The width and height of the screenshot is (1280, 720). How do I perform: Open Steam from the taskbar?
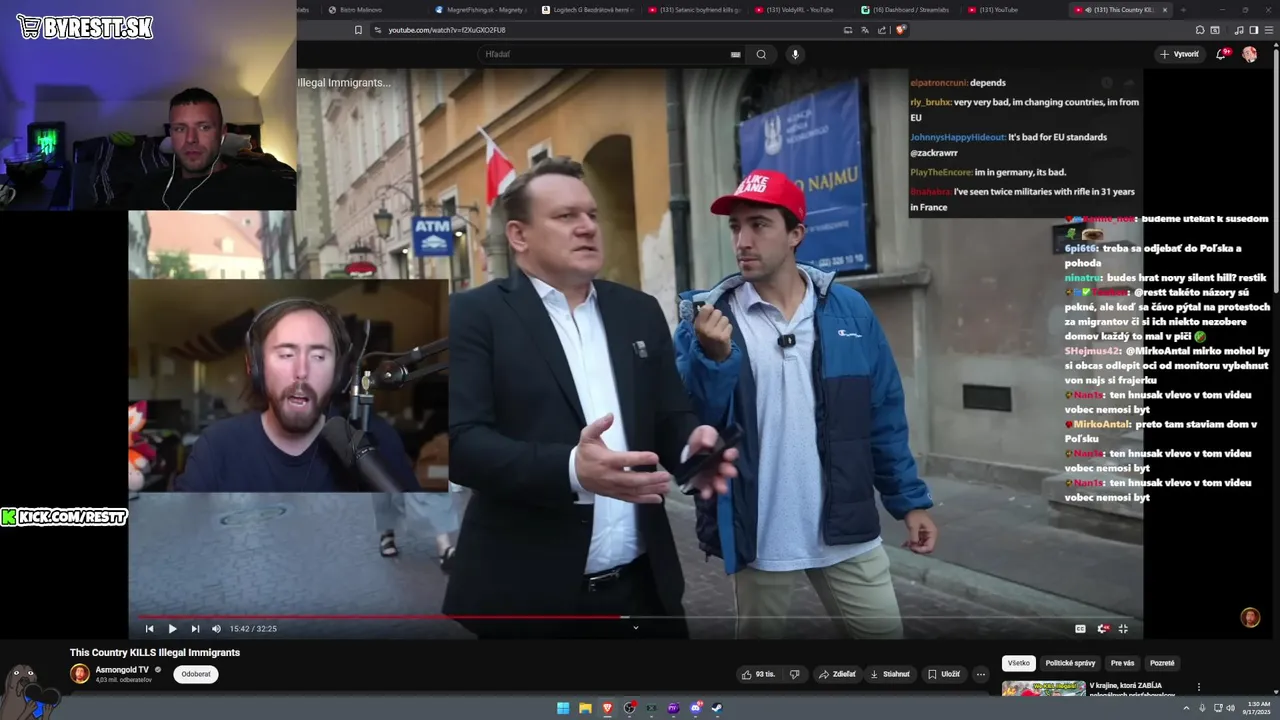(717, 708)
